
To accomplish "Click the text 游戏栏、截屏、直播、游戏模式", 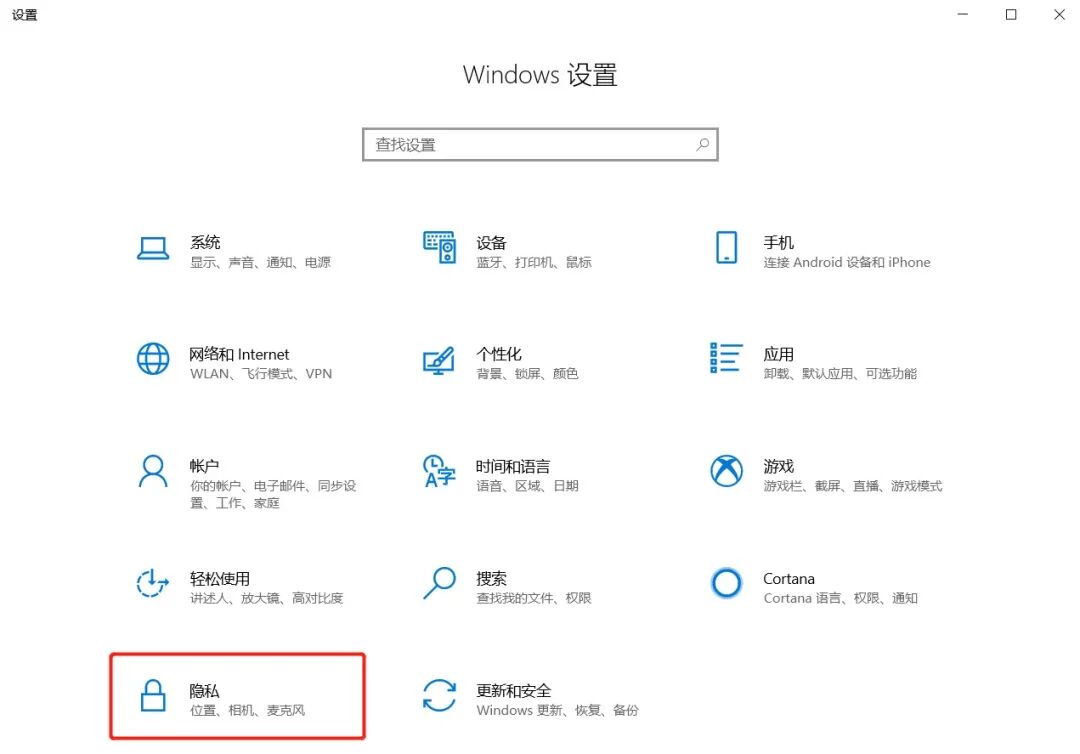I will coord(853,486).
